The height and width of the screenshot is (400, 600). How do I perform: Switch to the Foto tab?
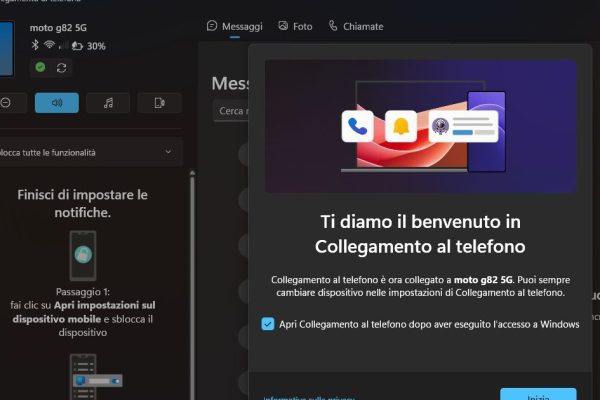click(x=295, y=26)
